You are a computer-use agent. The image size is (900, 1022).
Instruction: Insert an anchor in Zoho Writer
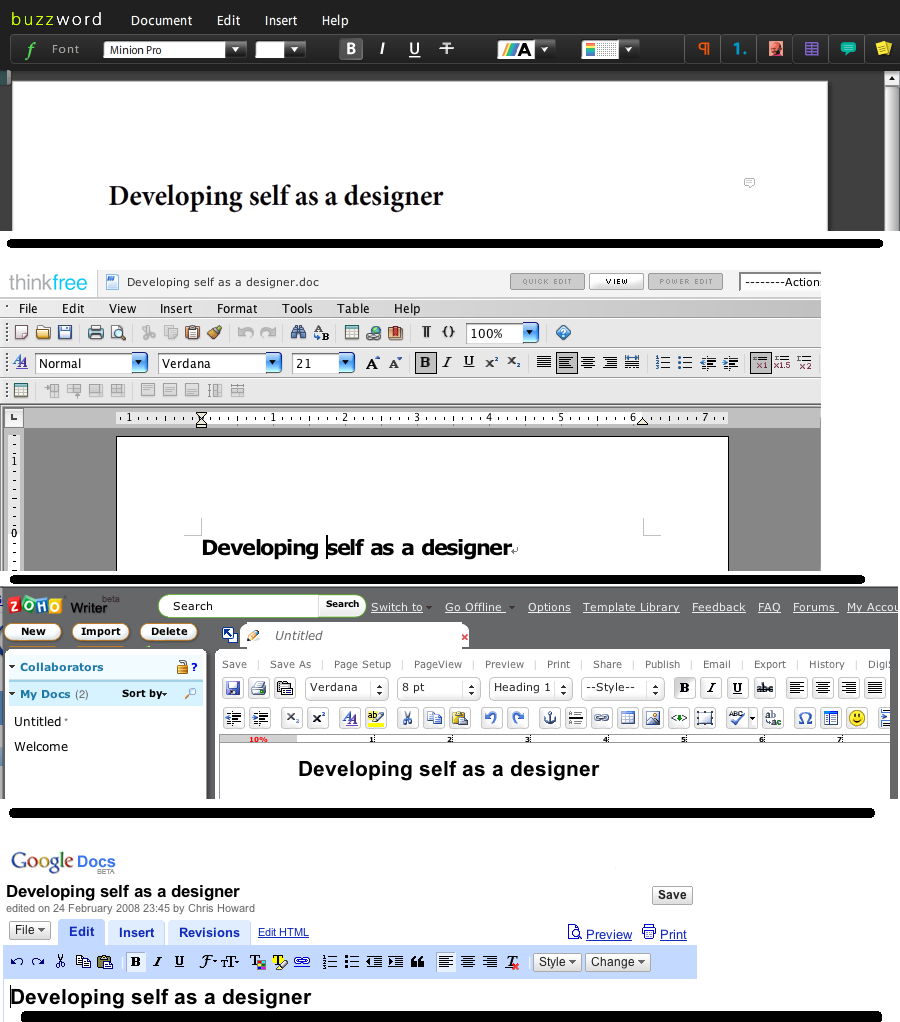[549, 718]
